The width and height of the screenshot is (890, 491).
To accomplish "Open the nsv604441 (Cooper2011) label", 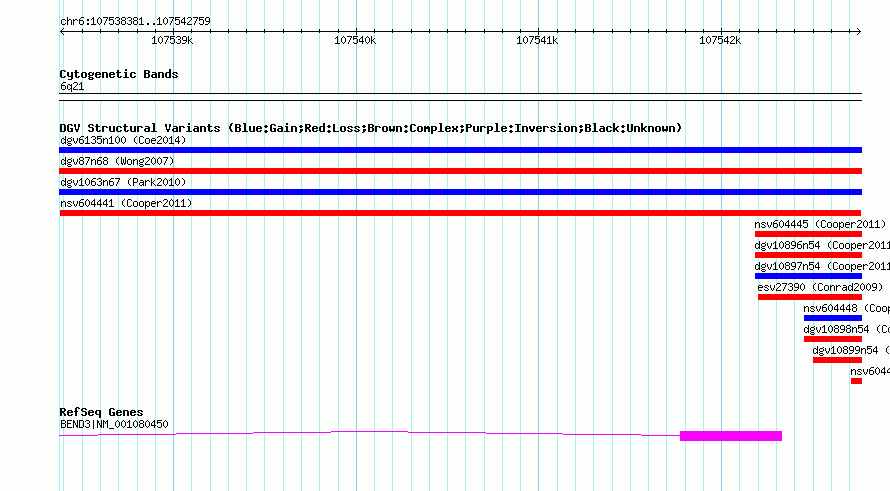I will point(126,203).
